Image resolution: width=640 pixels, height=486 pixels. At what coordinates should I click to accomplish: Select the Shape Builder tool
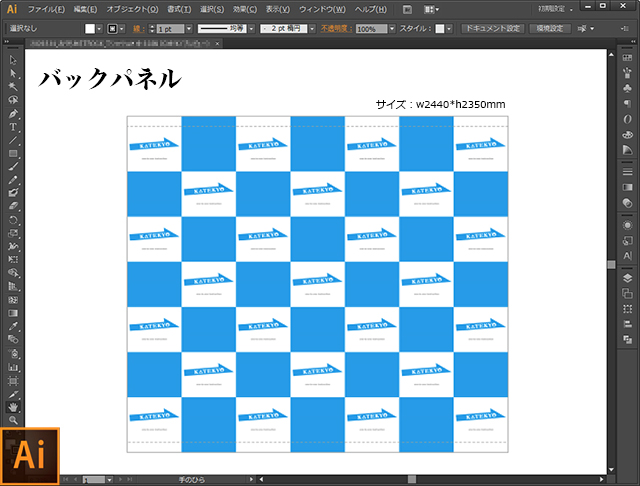click(13, 273)
